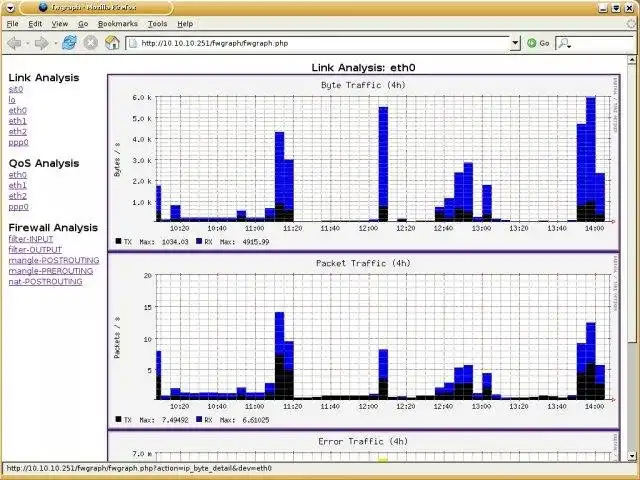640x480 pixels.
Task: Click the RX blue swatch in Byte Traffic legend
Action: click(199, 241)
